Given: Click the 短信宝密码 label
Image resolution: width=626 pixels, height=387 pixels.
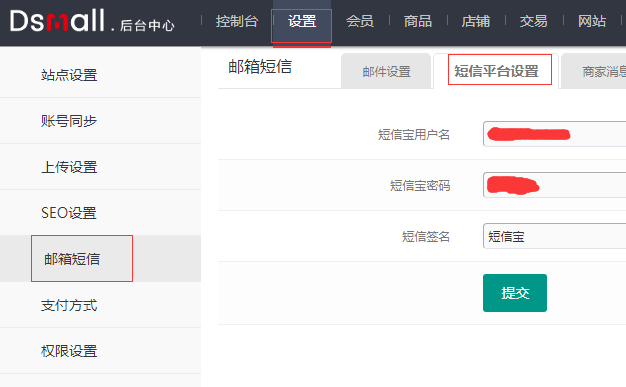Looking at the screenshot, I should click(x=420, y=186).
